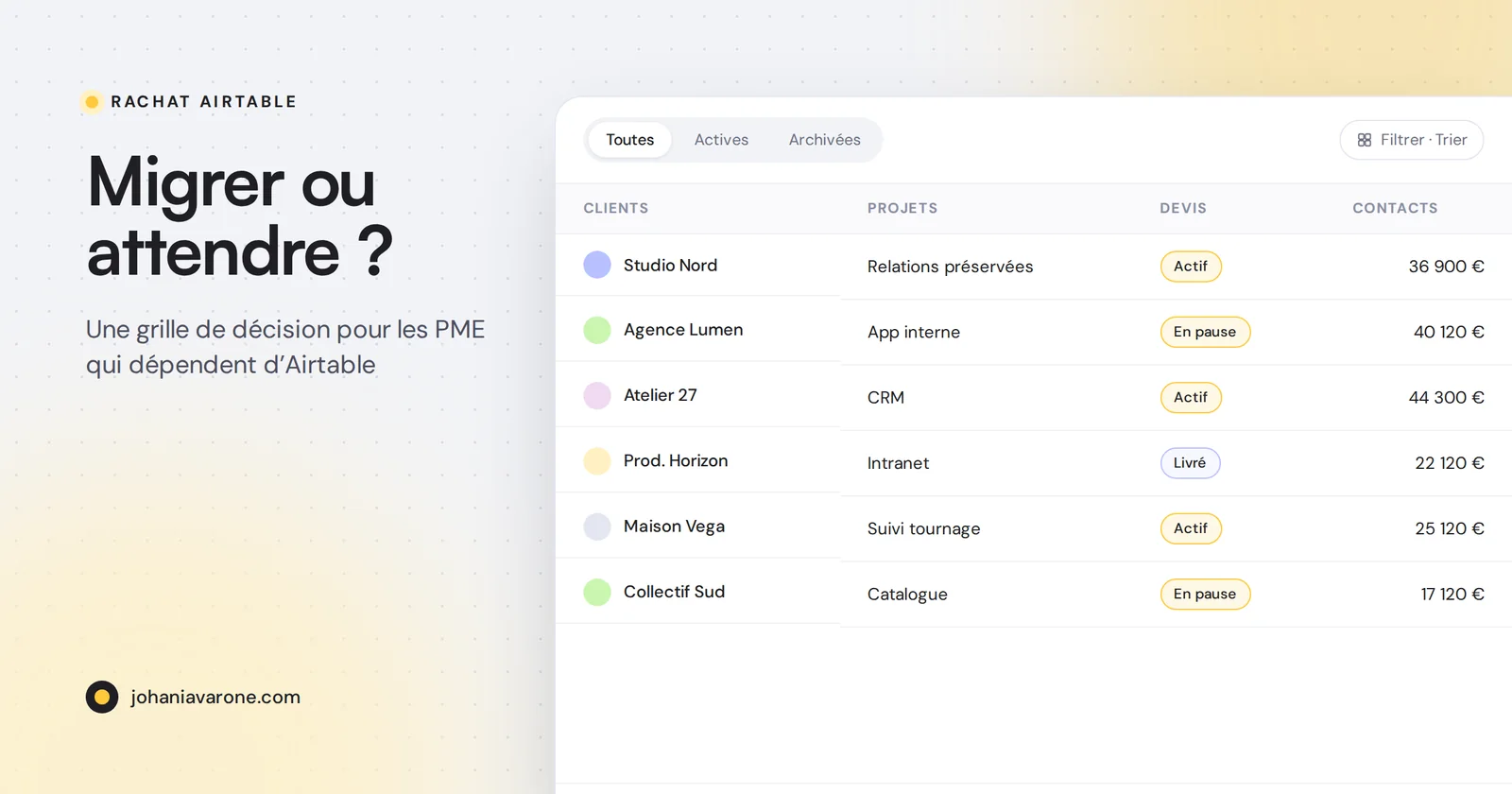Click the 36 900 € amount

coord(1446,267)
